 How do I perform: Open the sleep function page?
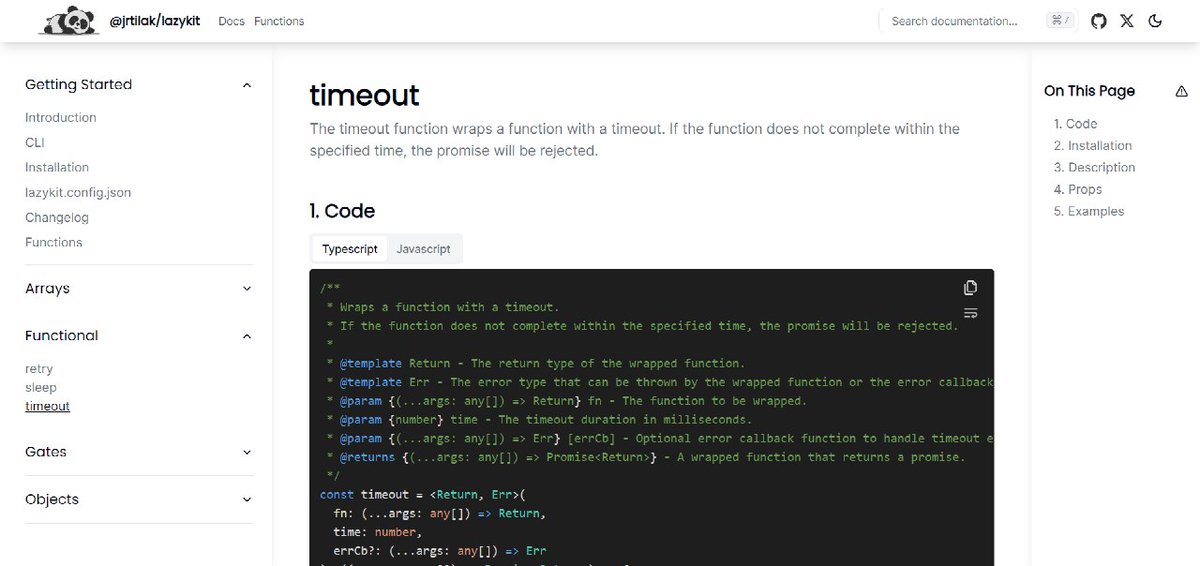coord(41,387)
